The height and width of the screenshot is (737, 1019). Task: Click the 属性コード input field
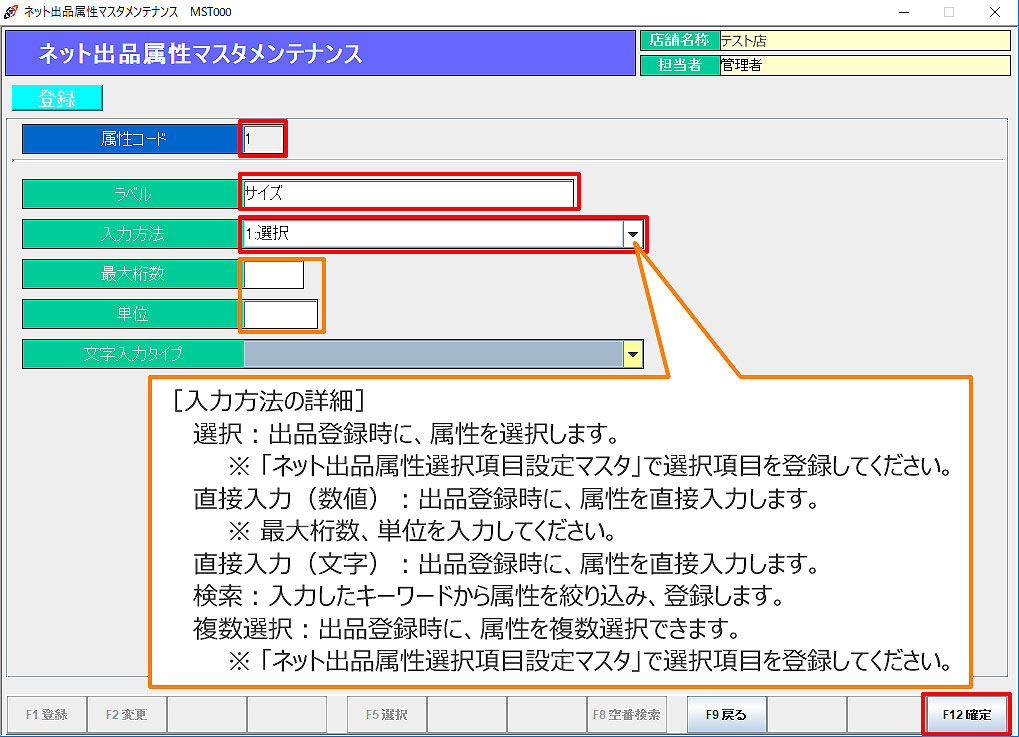point(263,138)
